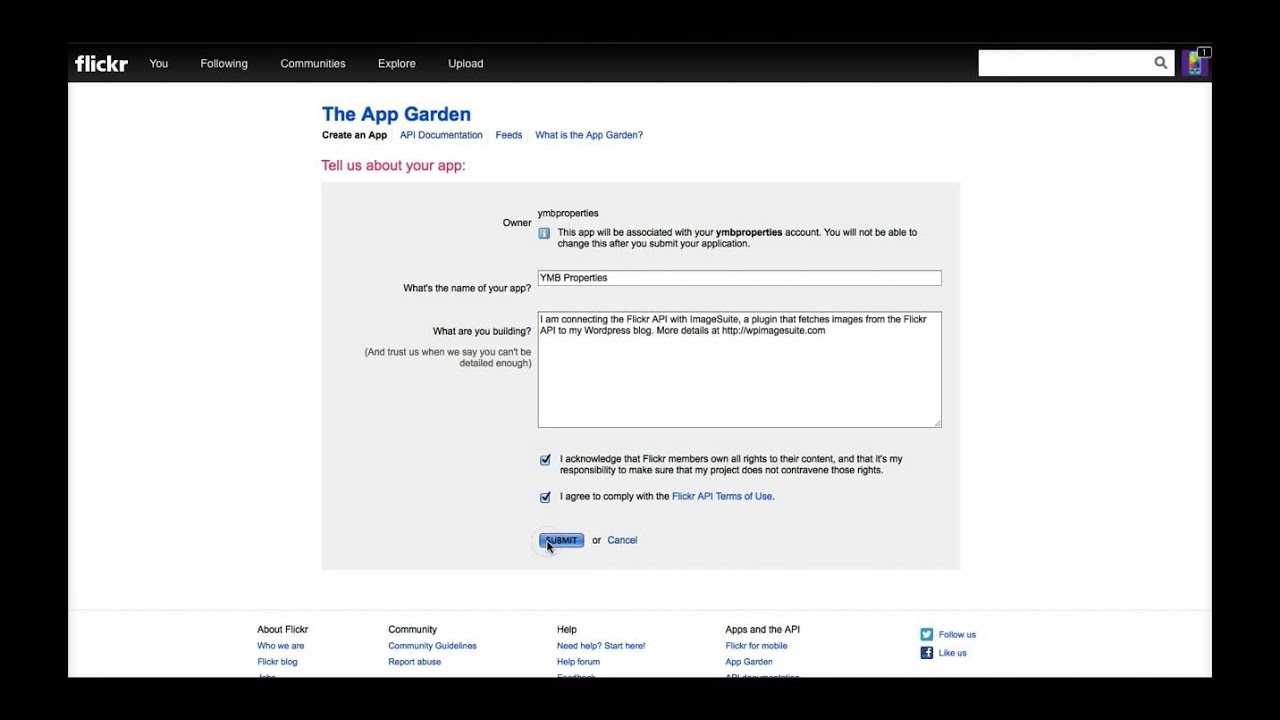The height and width of the screenshot is (720, 1280).
Task: Click the Twitter Follow us icon
Action: click(x=926, y=634)
